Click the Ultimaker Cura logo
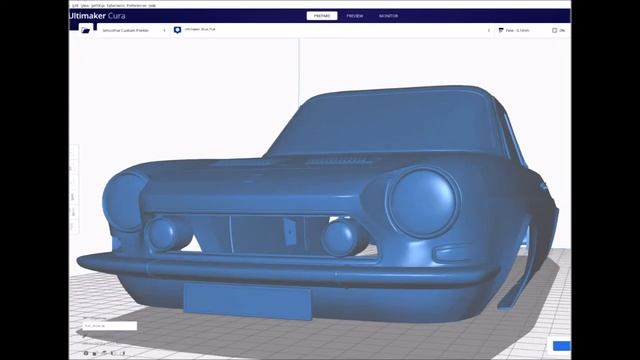This screenshot has width=640, height=360. 97,16
